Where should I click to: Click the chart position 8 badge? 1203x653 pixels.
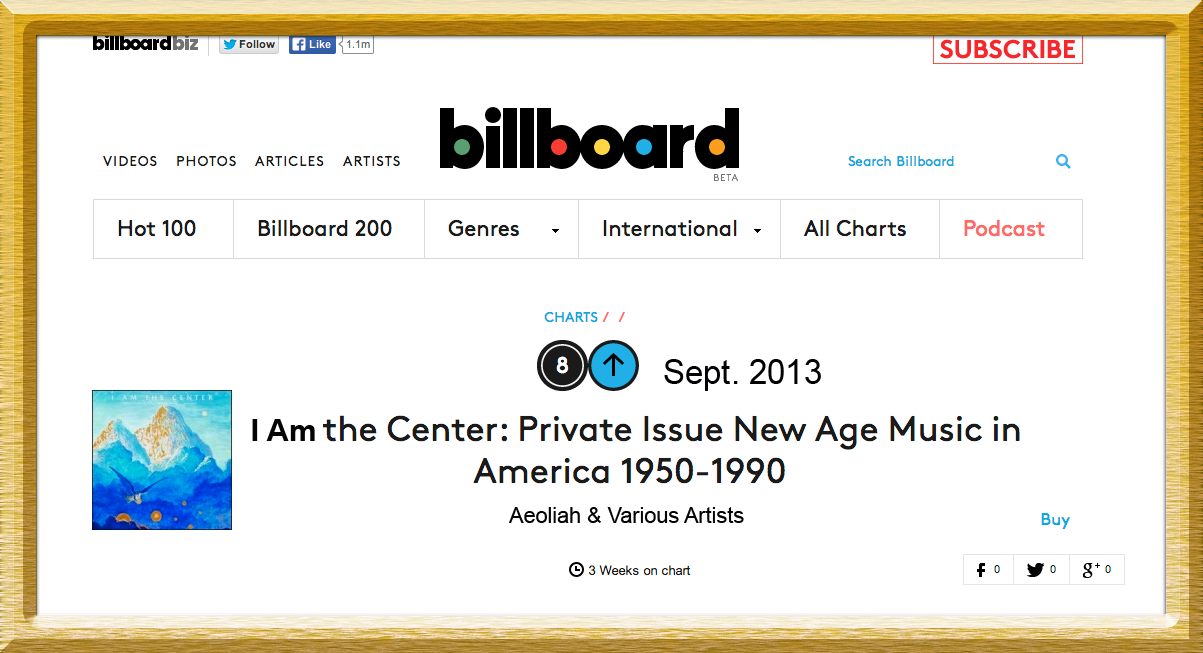(562, 366)
